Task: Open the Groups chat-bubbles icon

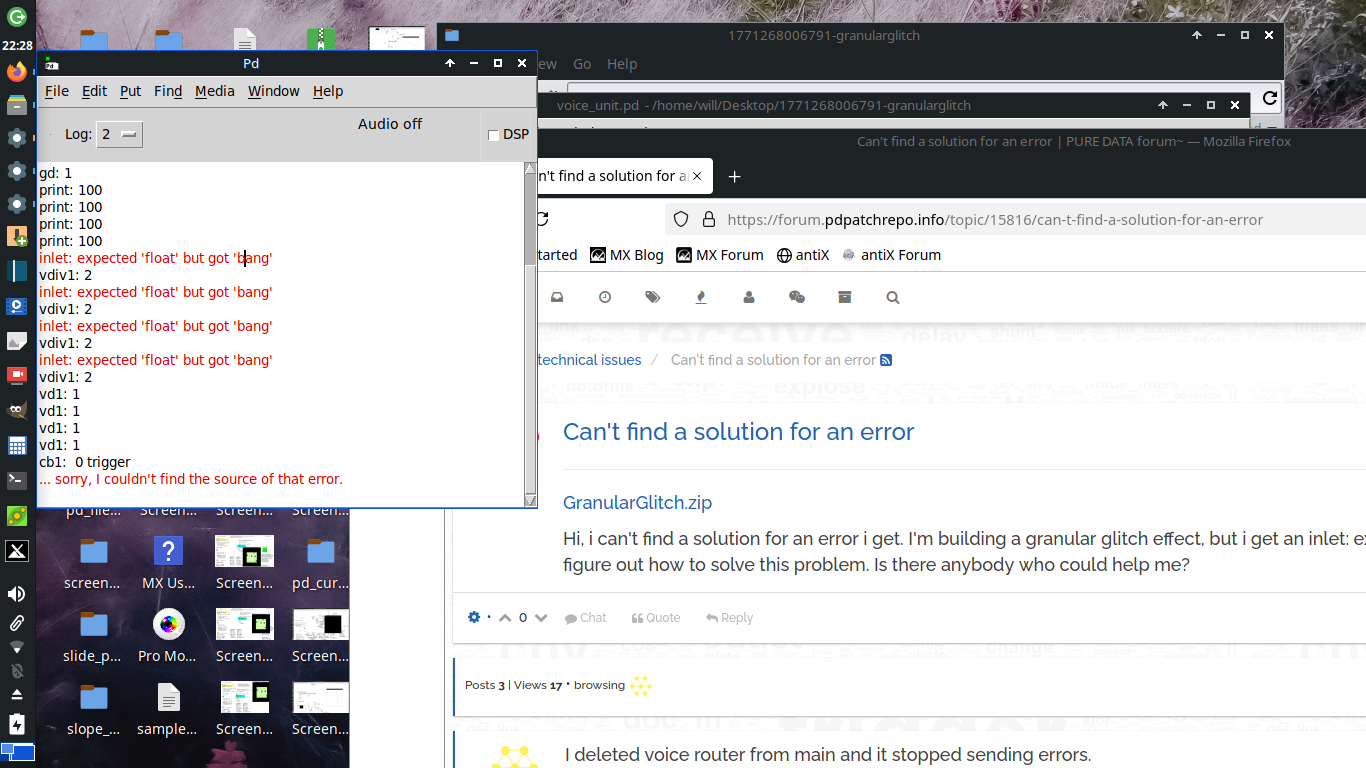Action: coord(797,297)
